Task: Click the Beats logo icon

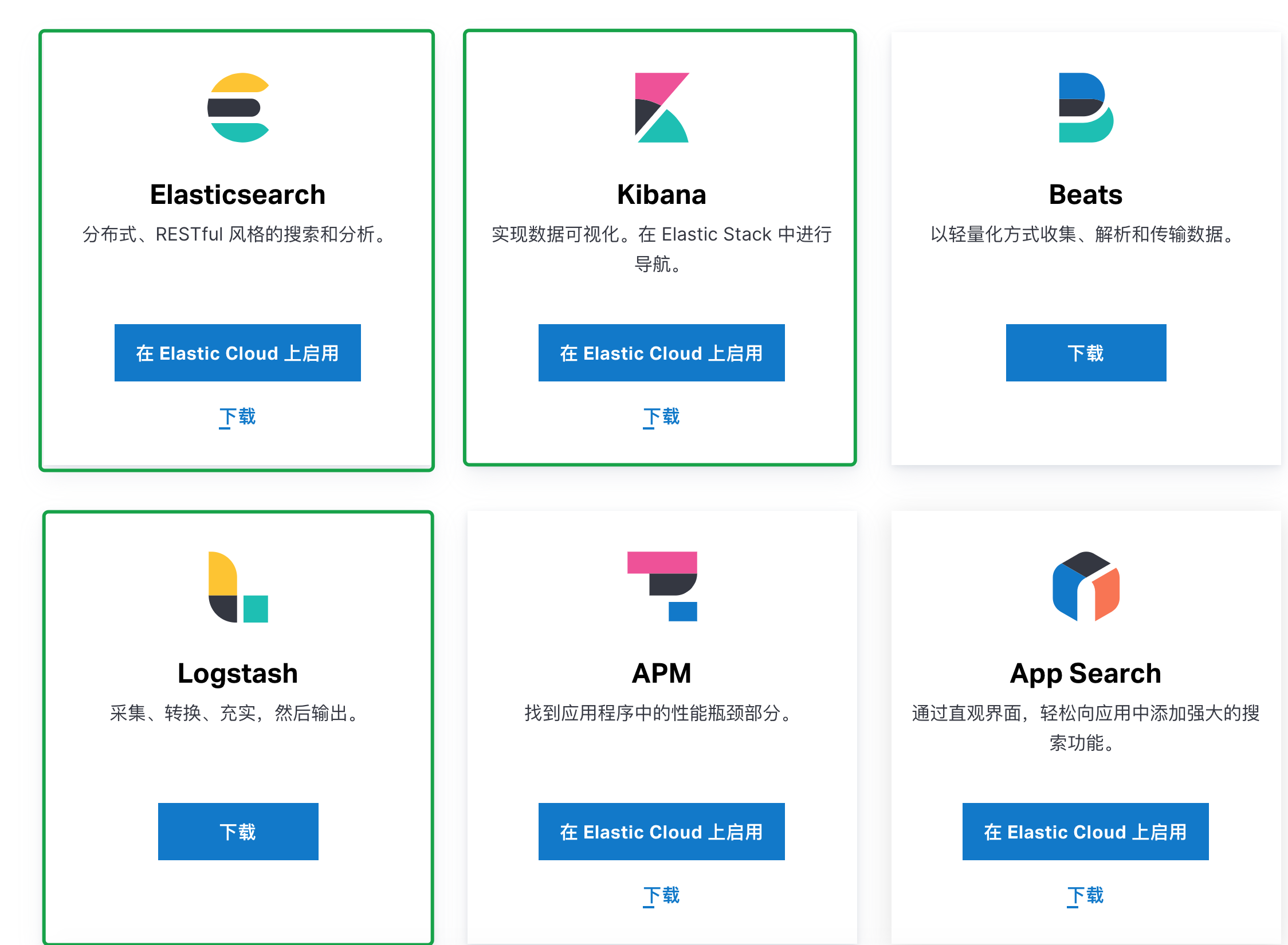Action: pos(1086,108)
